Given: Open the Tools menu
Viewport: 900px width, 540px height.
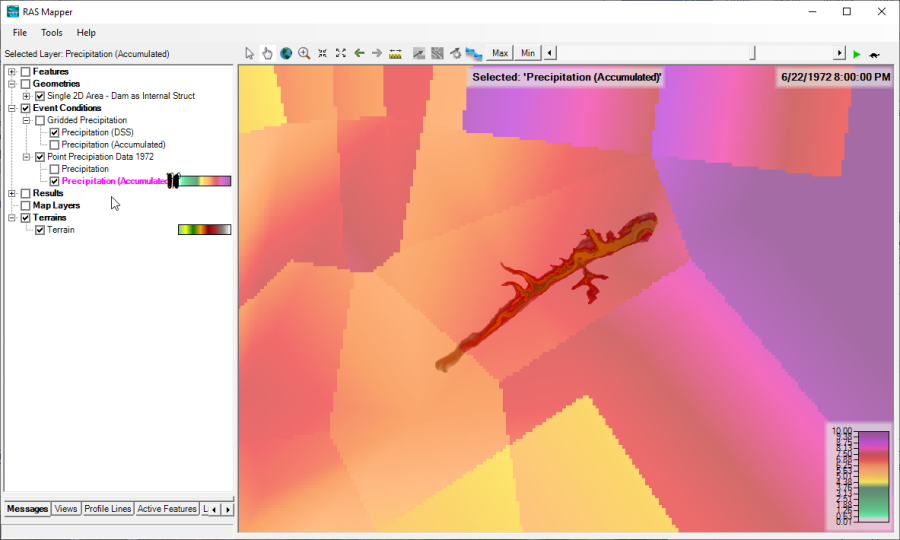Looking at the screenshot, I should coord(51,33).
